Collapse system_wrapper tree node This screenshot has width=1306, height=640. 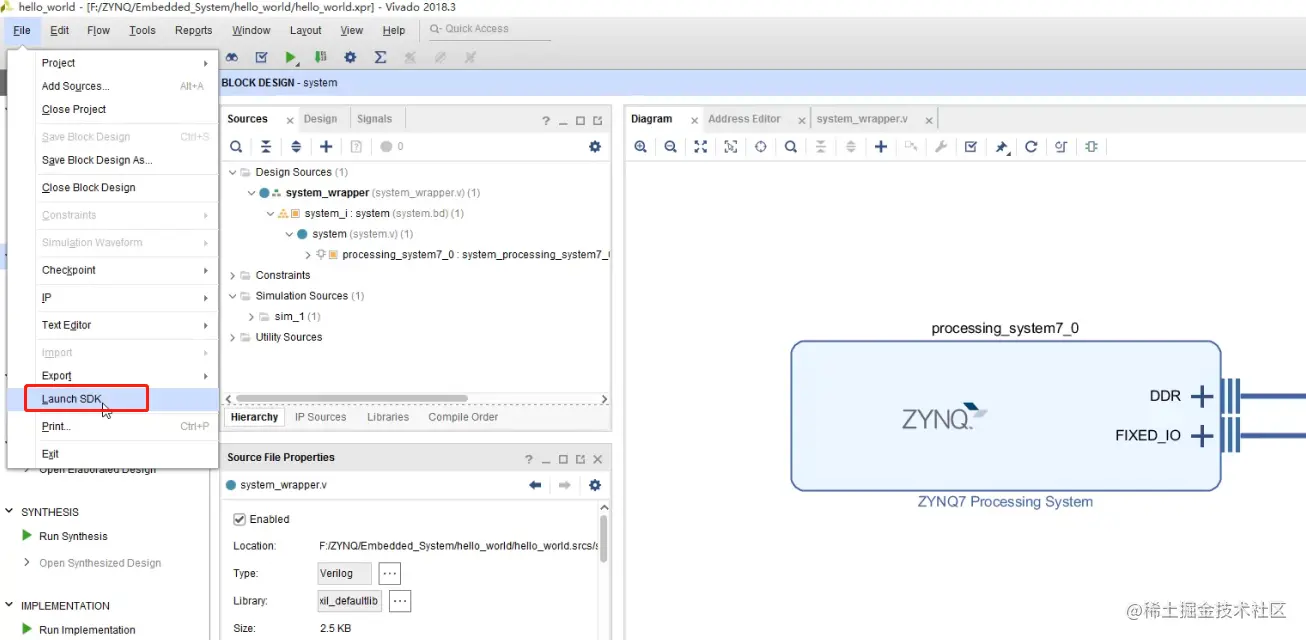[x=251, y=193]
